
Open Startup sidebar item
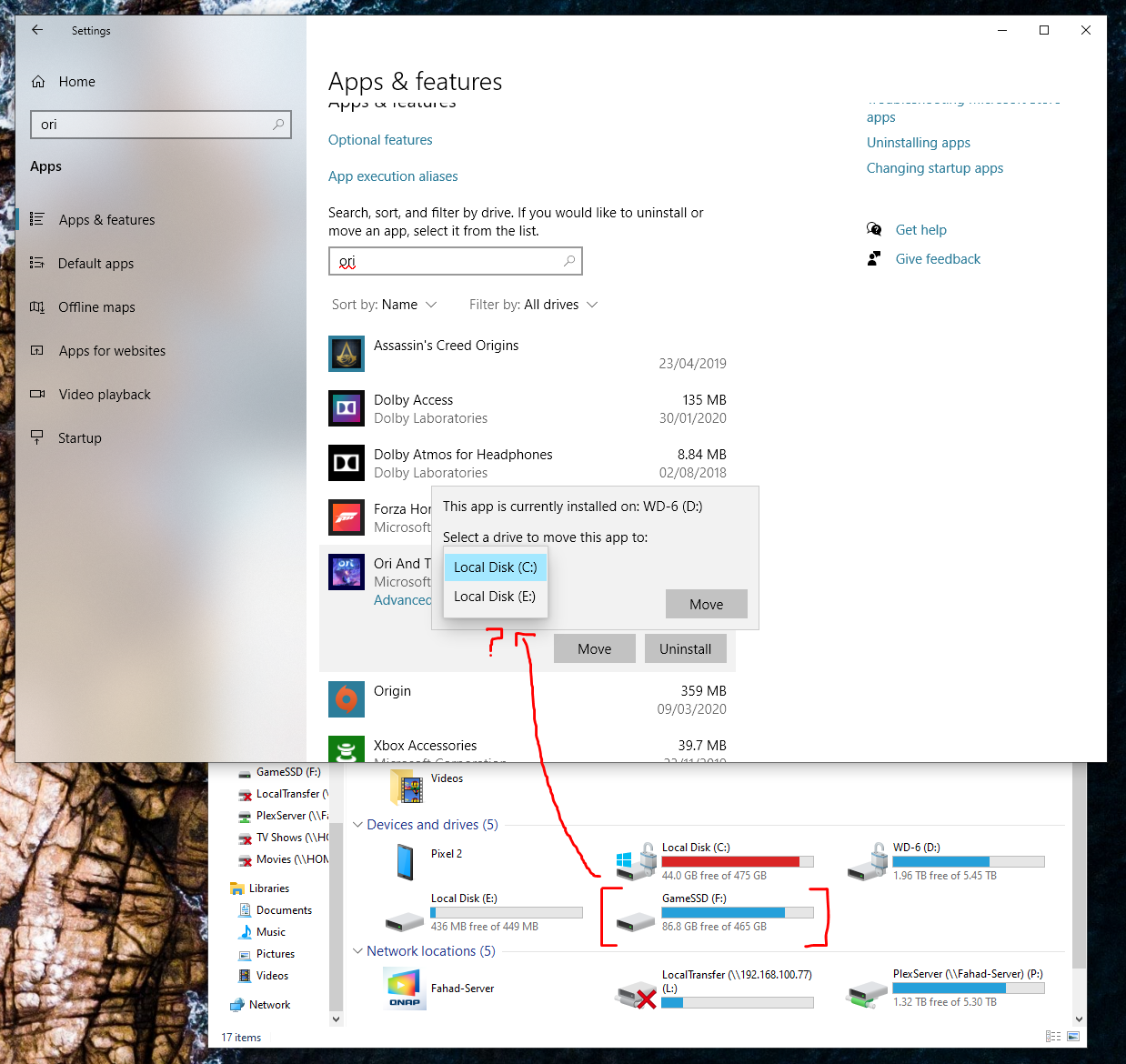(x=79, y=438)
